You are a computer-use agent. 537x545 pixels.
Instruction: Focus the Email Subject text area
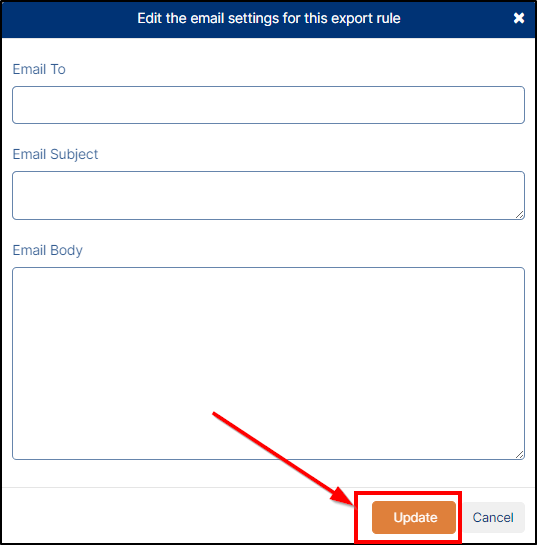tap(268, 195)
